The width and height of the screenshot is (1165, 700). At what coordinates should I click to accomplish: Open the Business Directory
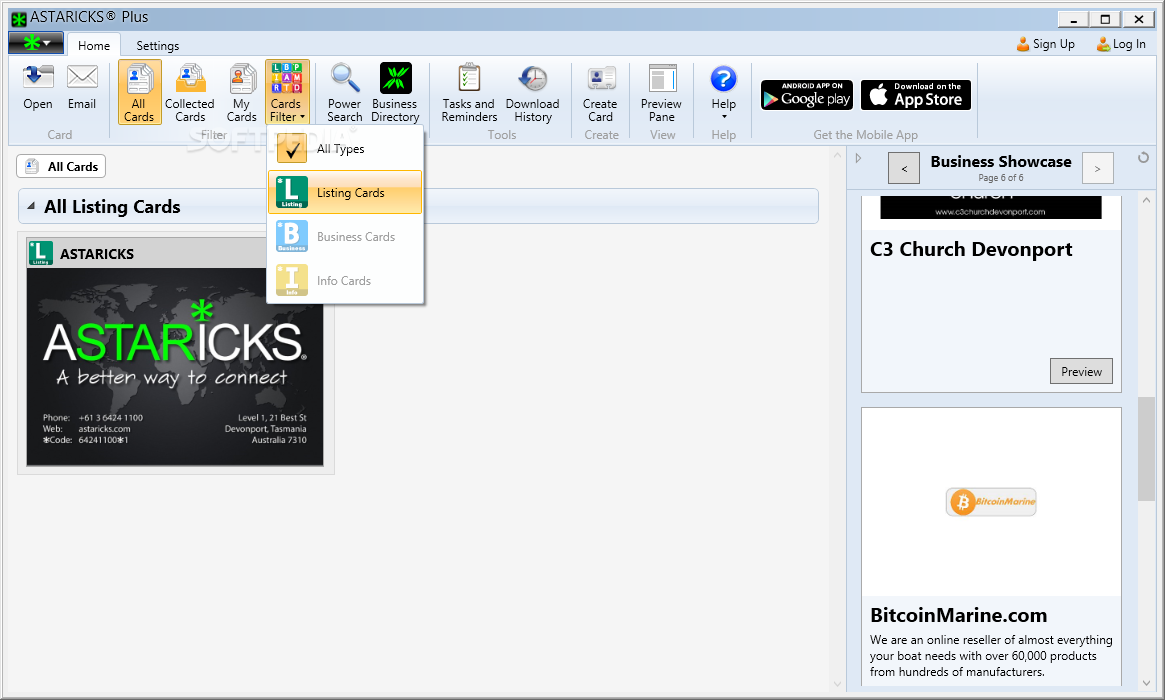395,92
